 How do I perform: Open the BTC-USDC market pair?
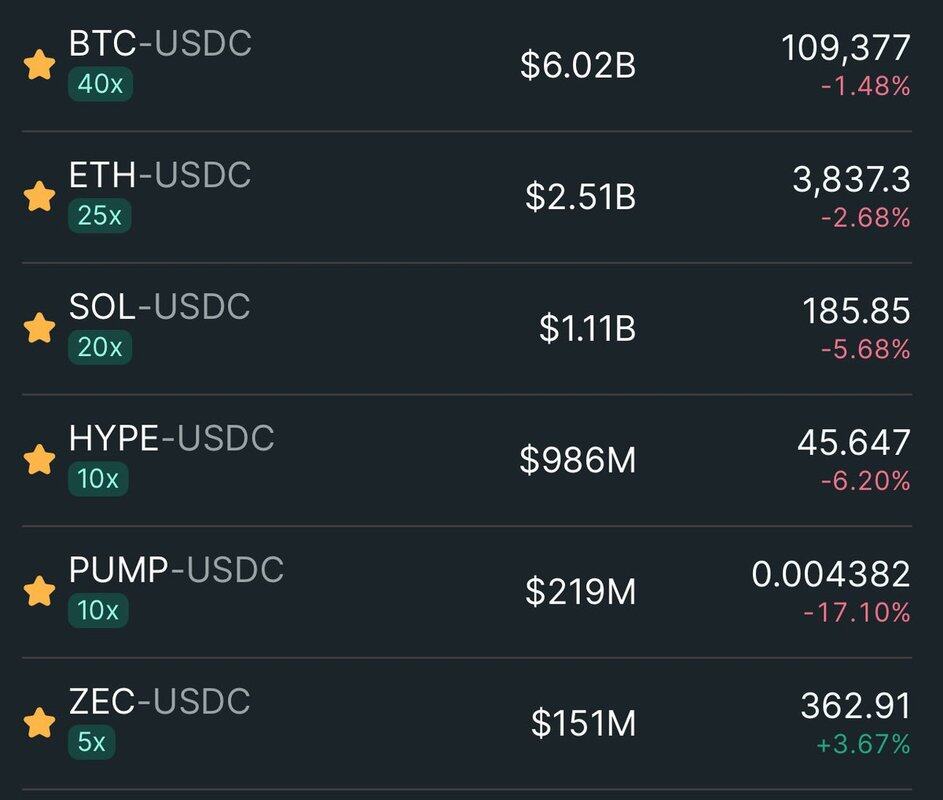160,44
